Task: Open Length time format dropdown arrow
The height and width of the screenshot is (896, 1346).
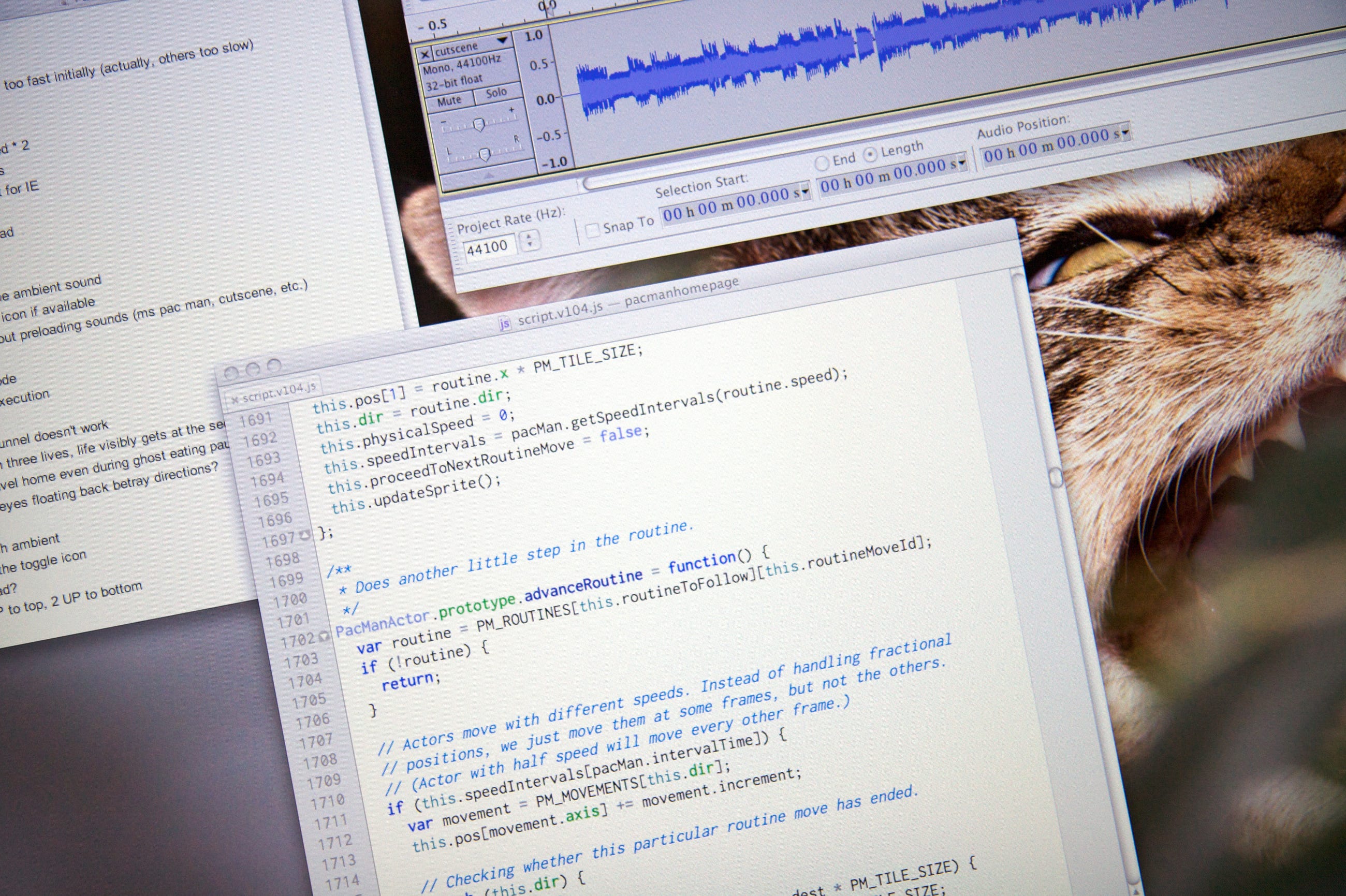Action: (961, 163)
